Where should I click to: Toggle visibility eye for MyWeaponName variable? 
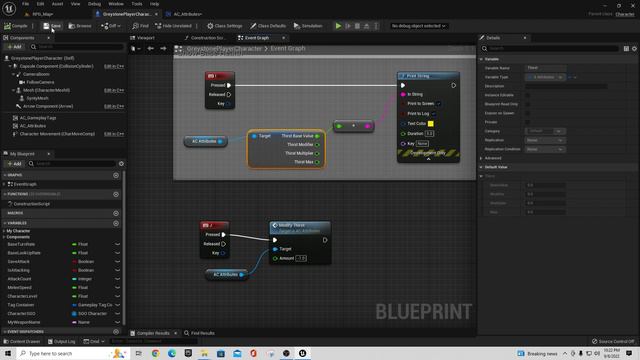click(x=118, y=322)
